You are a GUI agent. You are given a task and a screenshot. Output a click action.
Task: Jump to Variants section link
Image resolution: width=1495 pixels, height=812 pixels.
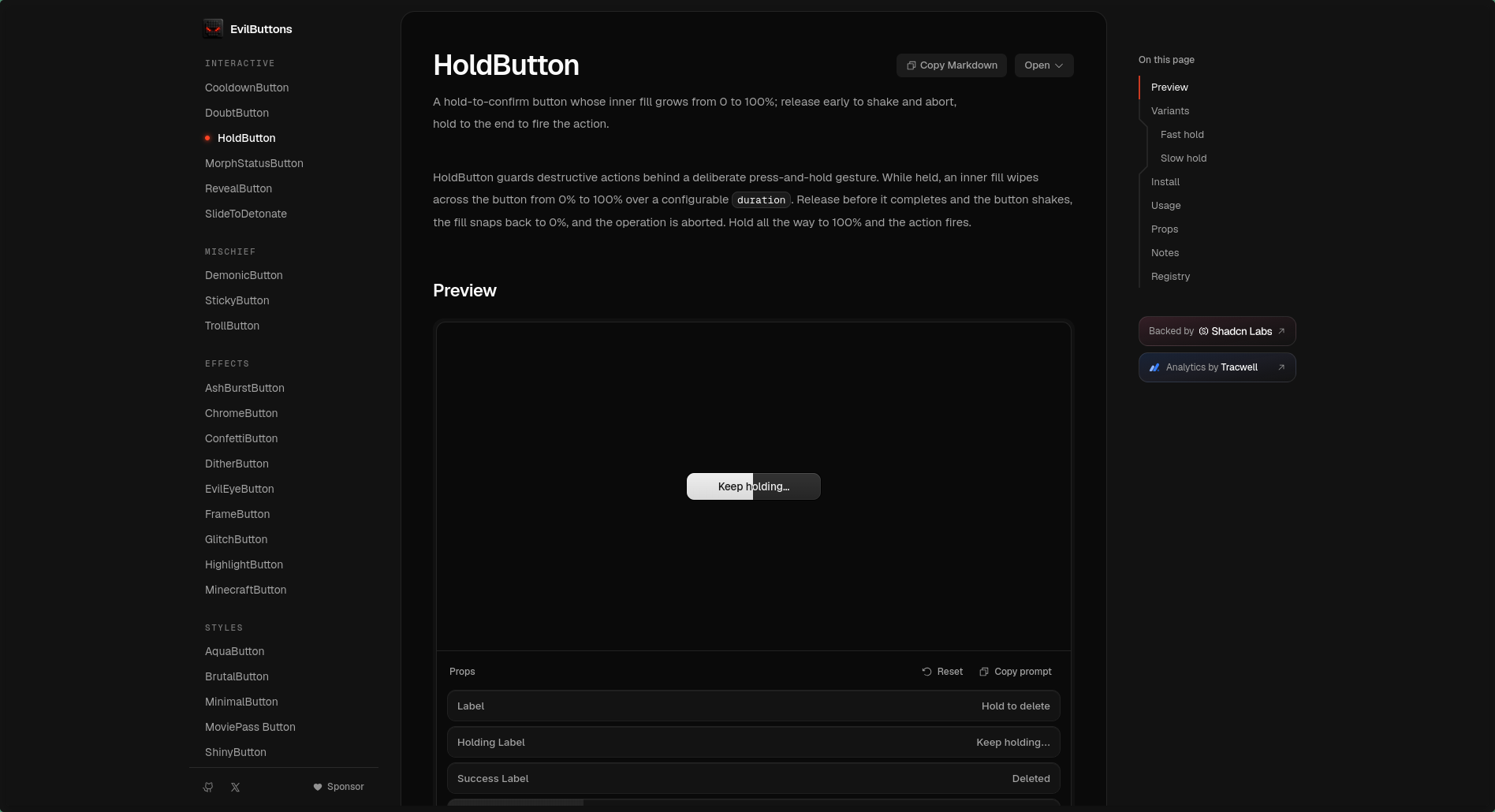pyautogui.click(x=1170, y=111)
